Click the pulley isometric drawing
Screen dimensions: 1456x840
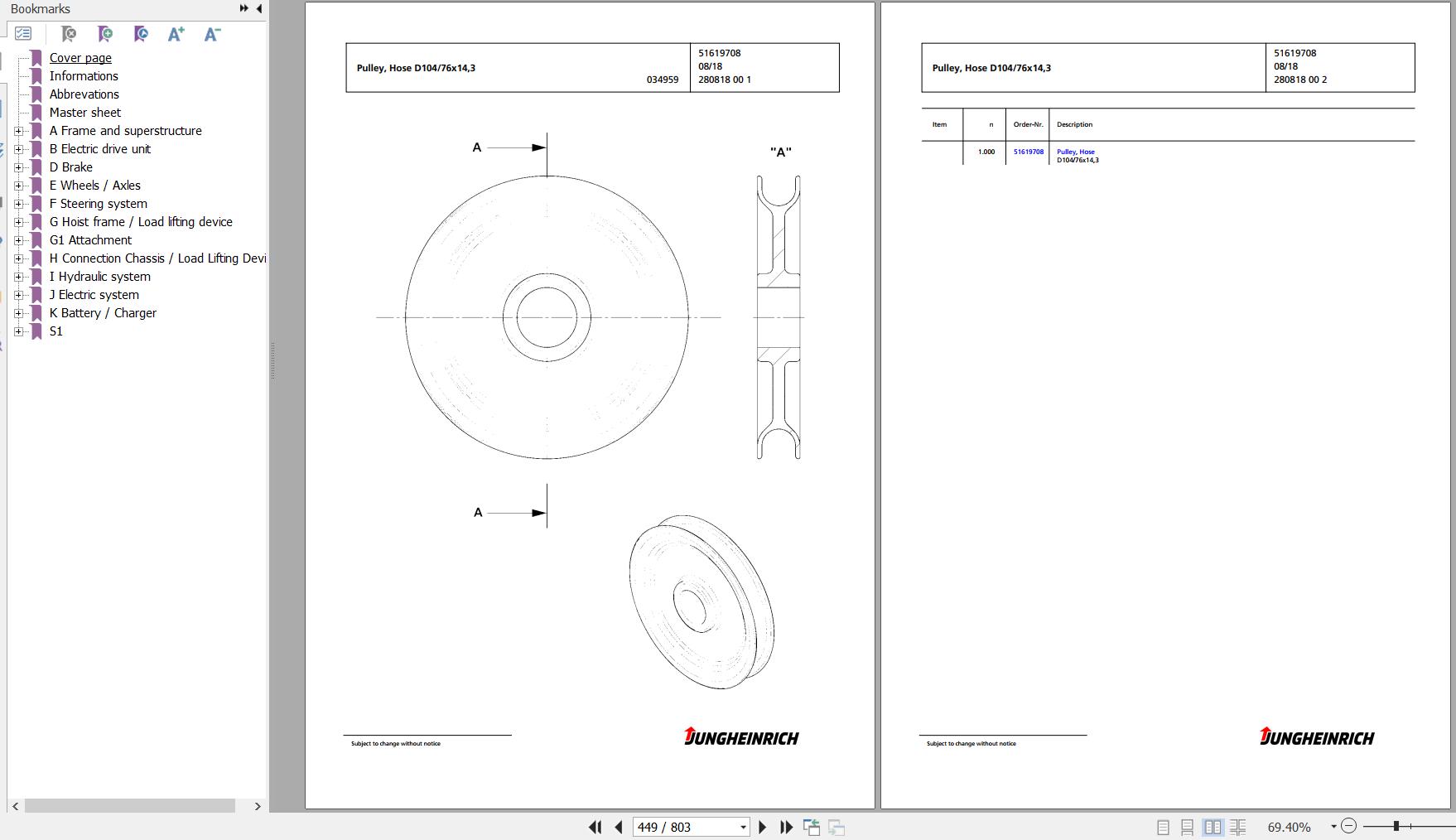[701, 602]
